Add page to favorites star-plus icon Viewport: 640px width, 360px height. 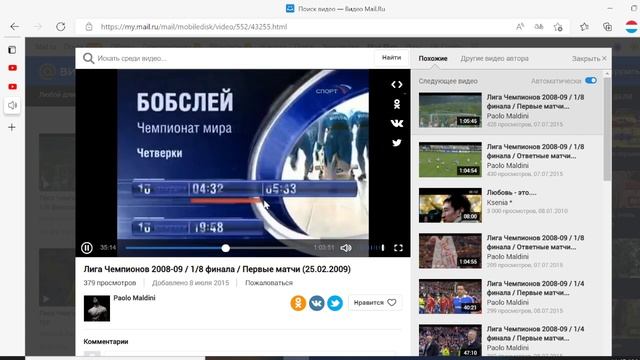558,27
